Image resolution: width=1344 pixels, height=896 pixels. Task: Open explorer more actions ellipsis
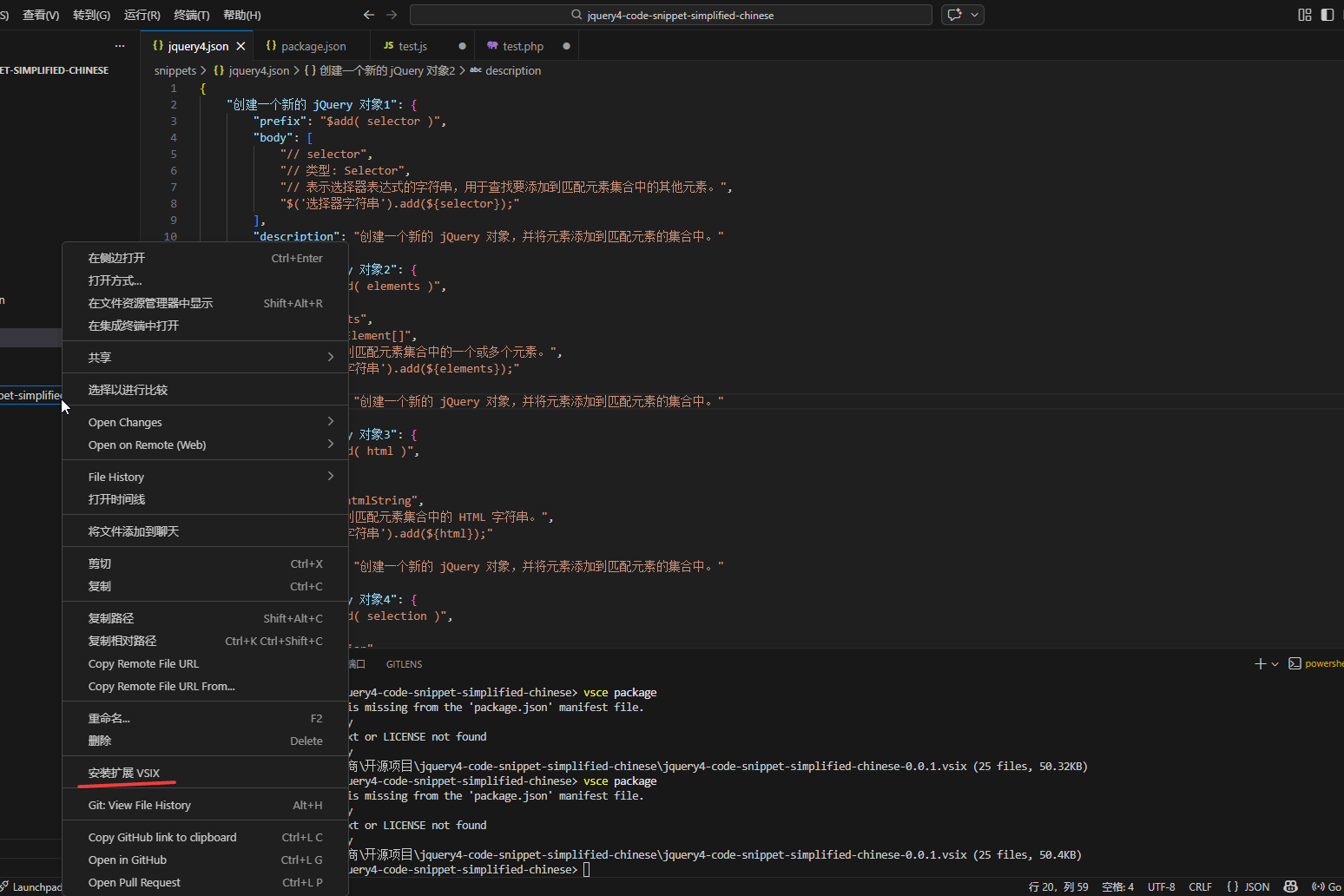pos(120,46)
